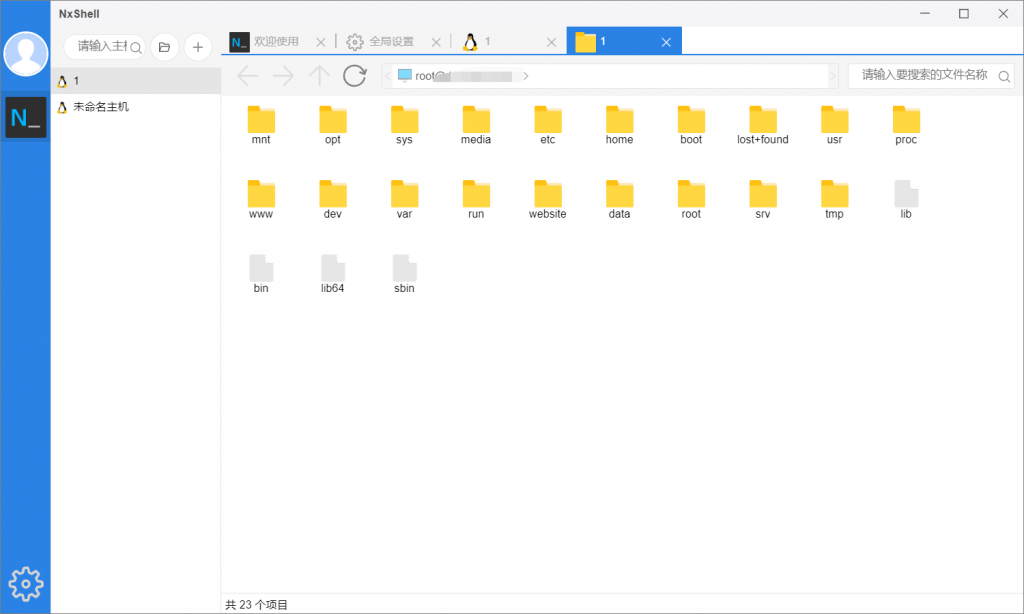
Task: Navigate up to parent directory
Action: 319,76
